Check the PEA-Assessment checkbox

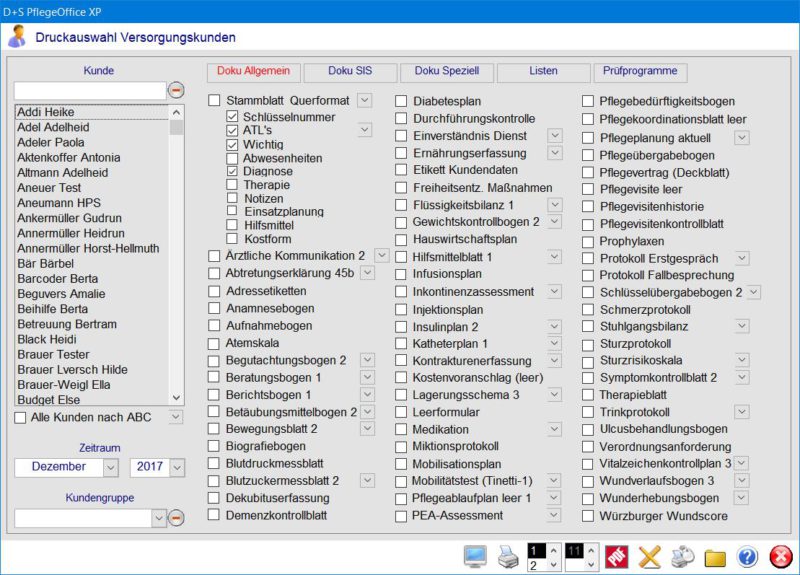point(401,516)
